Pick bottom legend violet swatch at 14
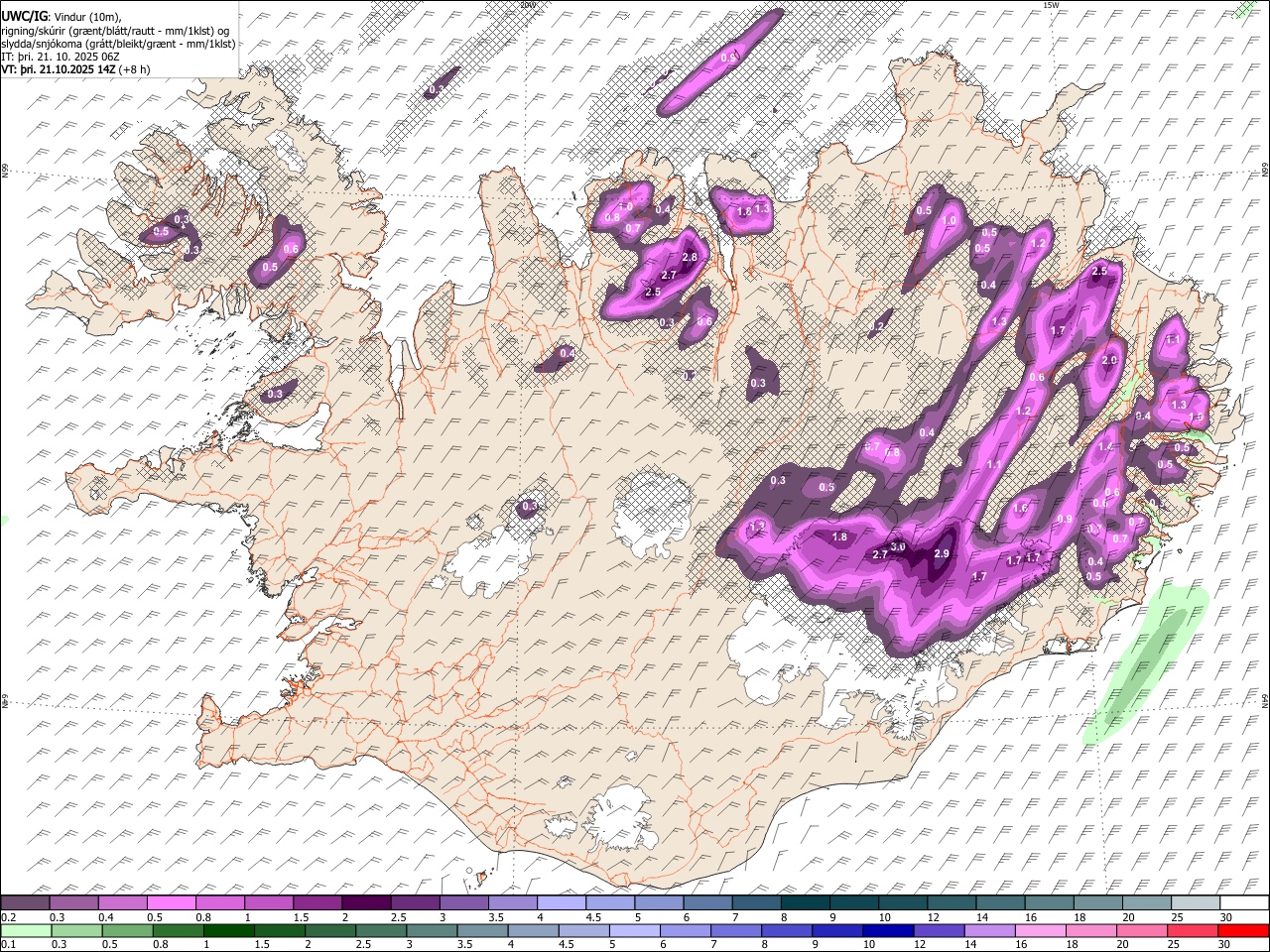 pos(989,930)
